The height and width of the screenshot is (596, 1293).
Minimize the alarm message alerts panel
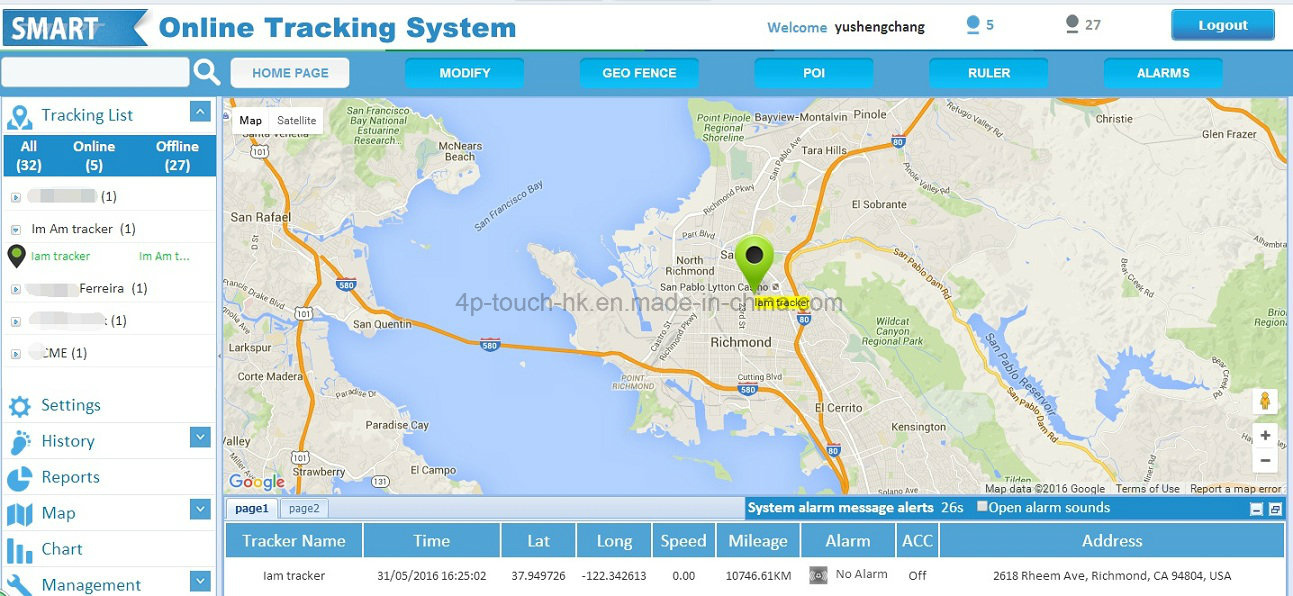pos(1256,509)
